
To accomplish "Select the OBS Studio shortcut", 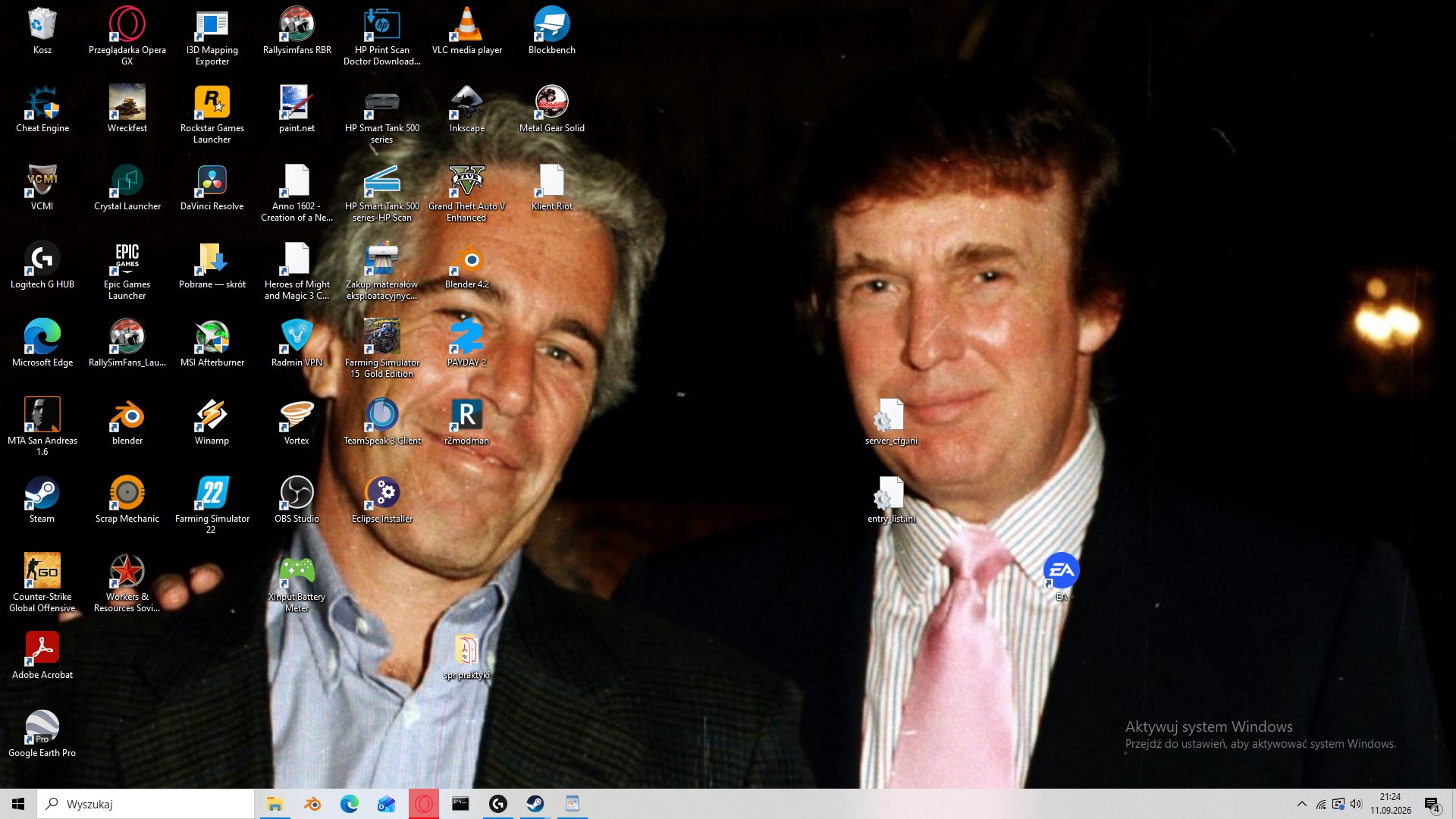I will pos(297,500).
